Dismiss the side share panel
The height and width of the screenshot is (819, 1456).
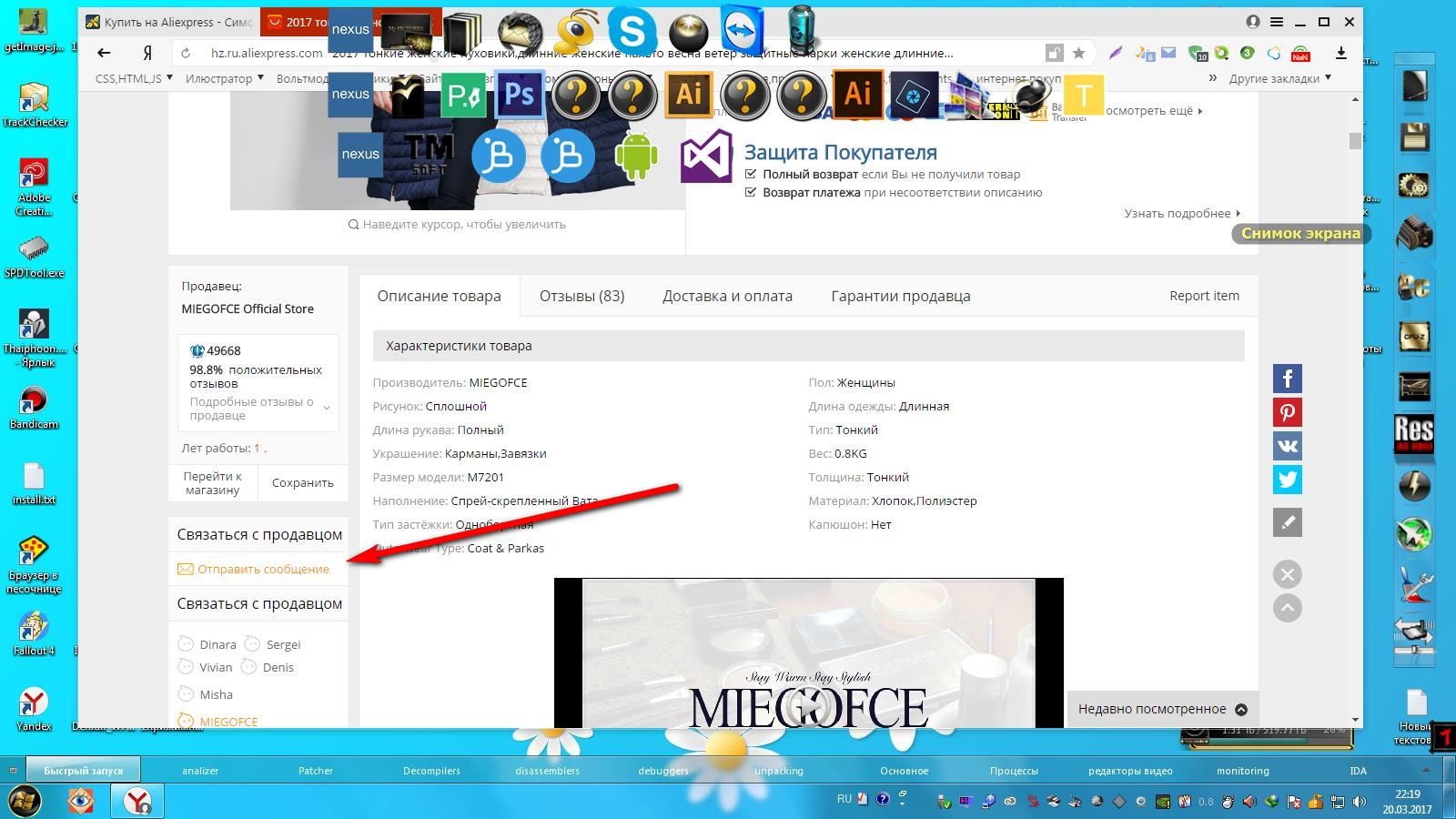click(x=1287, y=574)
